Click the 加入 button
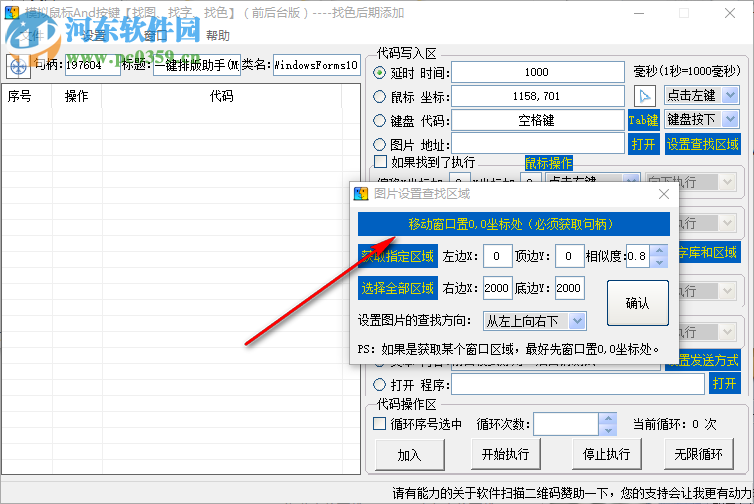The height and width of the screenshot is (504, 754). click(x=410, y=454)
